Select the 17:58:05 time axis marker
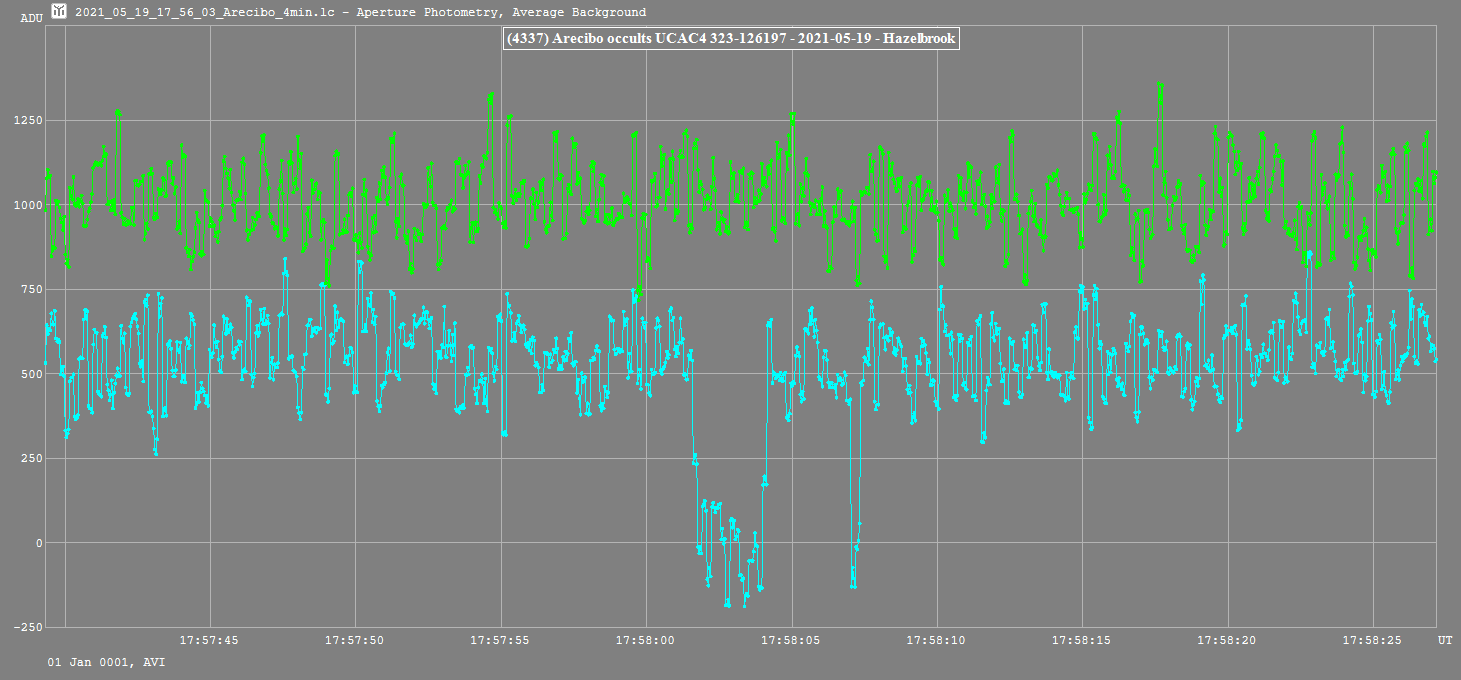 pyautogui.click(x=791, y=639)
